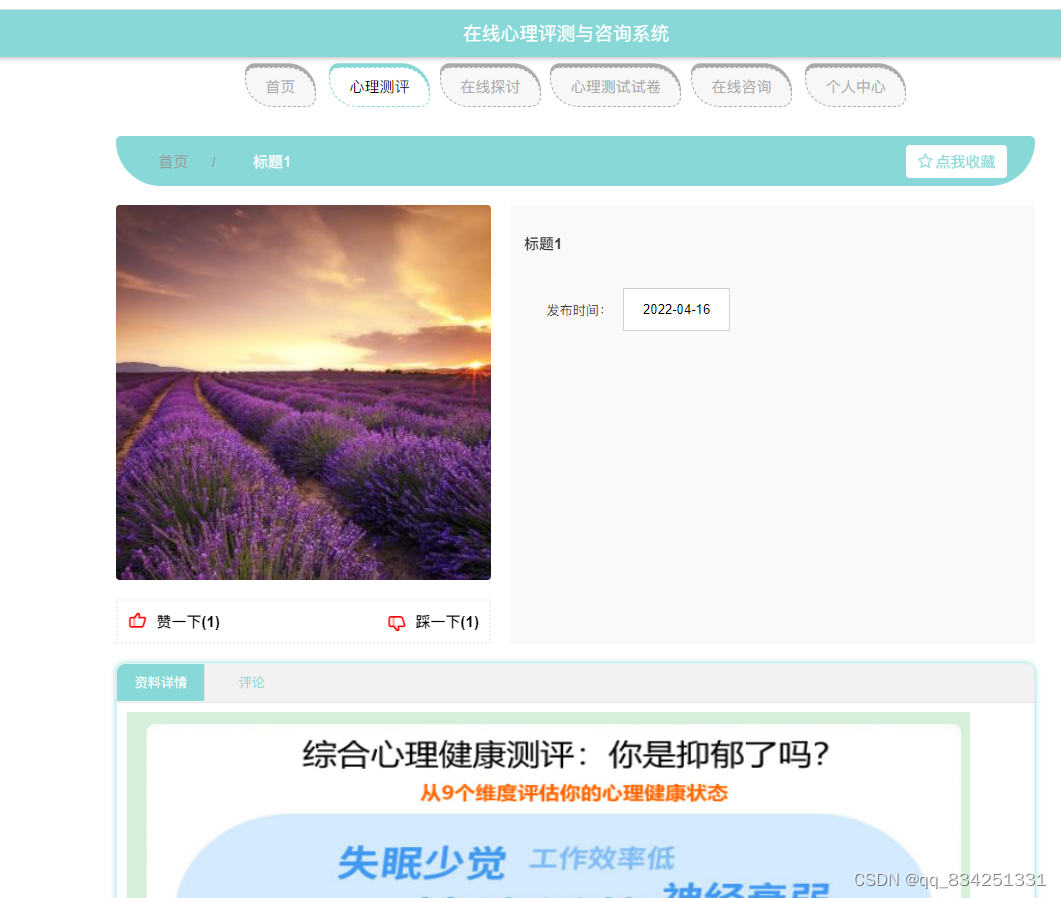Viewport: 1061px width, 898px height.
Task: Click the 首页 breadcrumb link
Action: [173, 162]
